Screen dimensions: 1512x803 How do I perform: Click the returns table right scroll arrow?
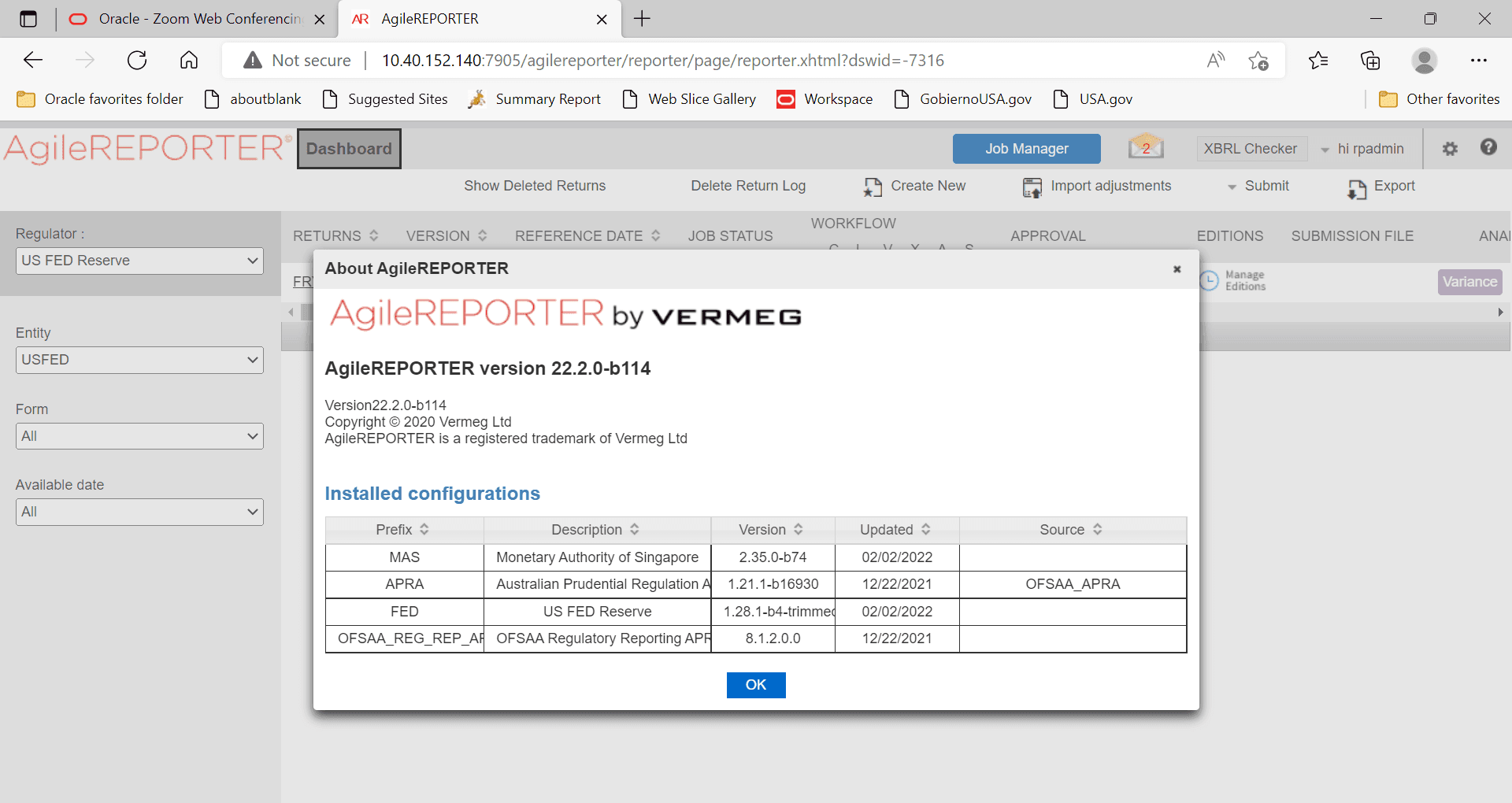[x=1501, y=313]
